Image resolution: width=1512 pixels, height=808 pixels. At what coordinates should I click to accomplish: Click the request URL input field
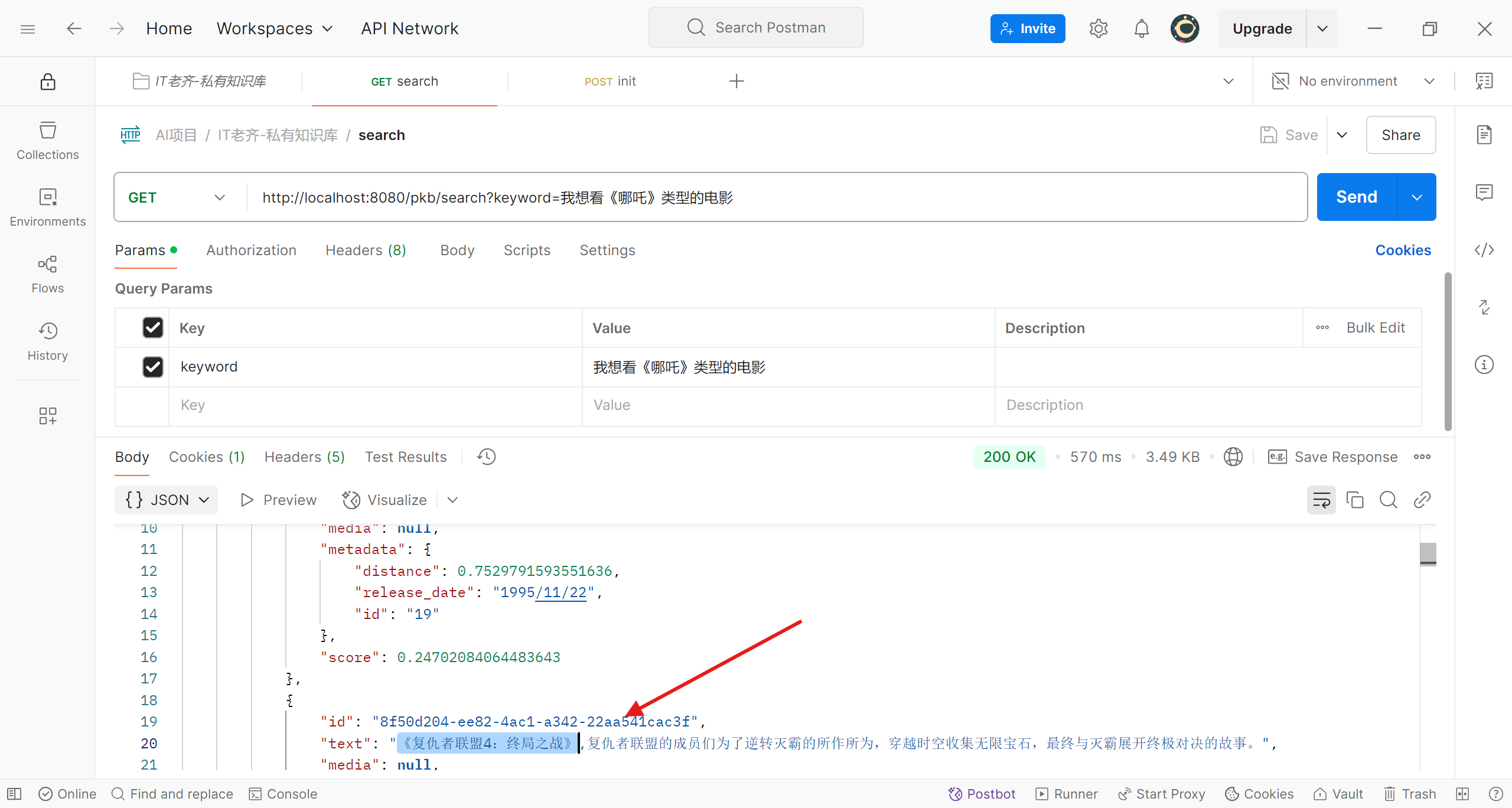click(x=768, y=197)
